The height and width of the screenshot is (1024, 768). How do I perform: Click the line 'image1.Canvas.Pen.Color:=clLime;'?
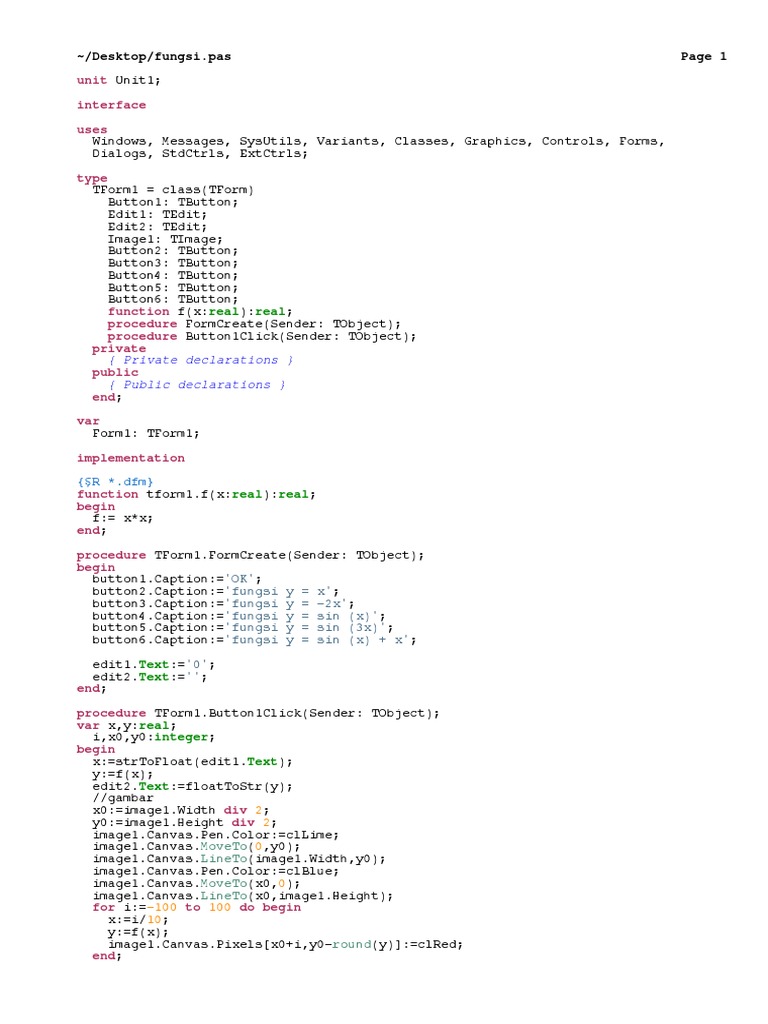point(216,835)
